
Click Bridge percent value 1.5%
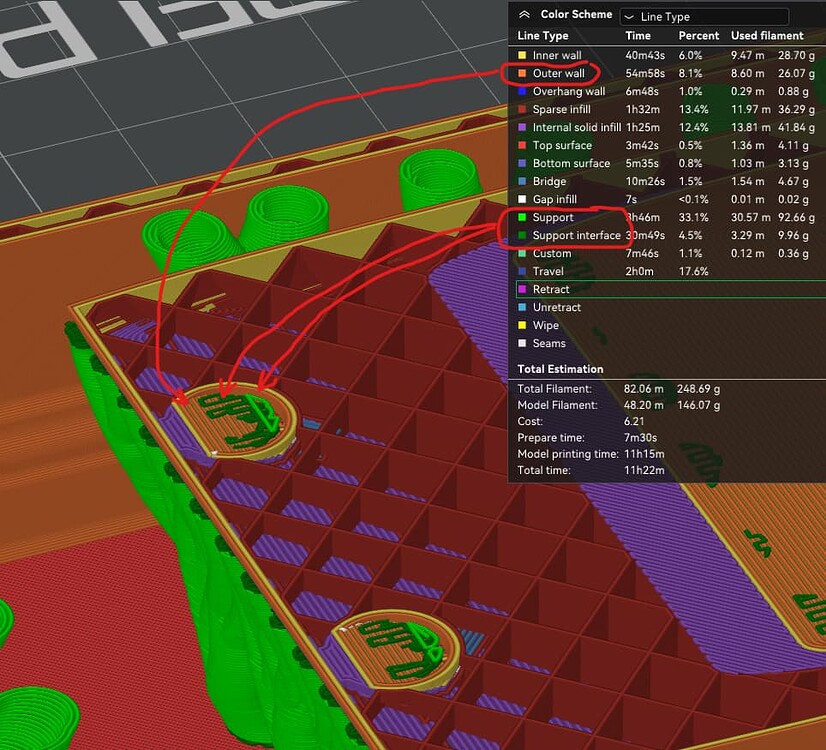[x=690, y=182]
